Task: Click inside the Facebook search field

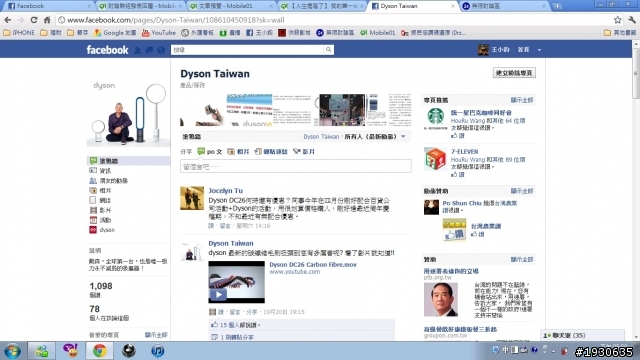Action: [247, 50]
